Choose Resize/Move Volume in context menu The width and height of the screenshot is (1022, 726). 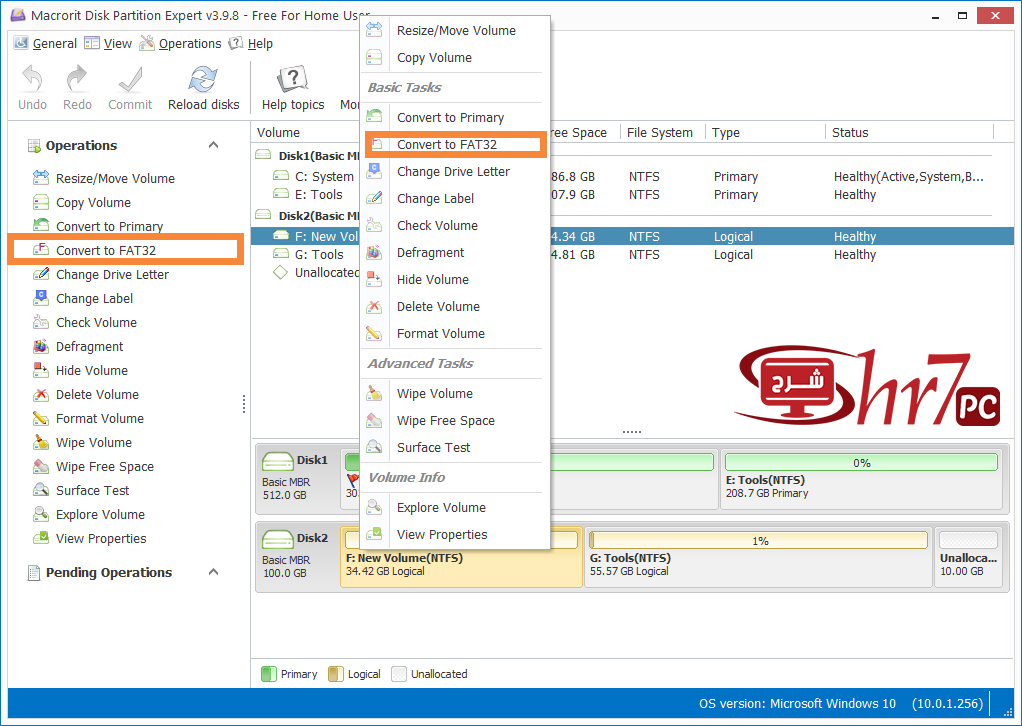455,30
